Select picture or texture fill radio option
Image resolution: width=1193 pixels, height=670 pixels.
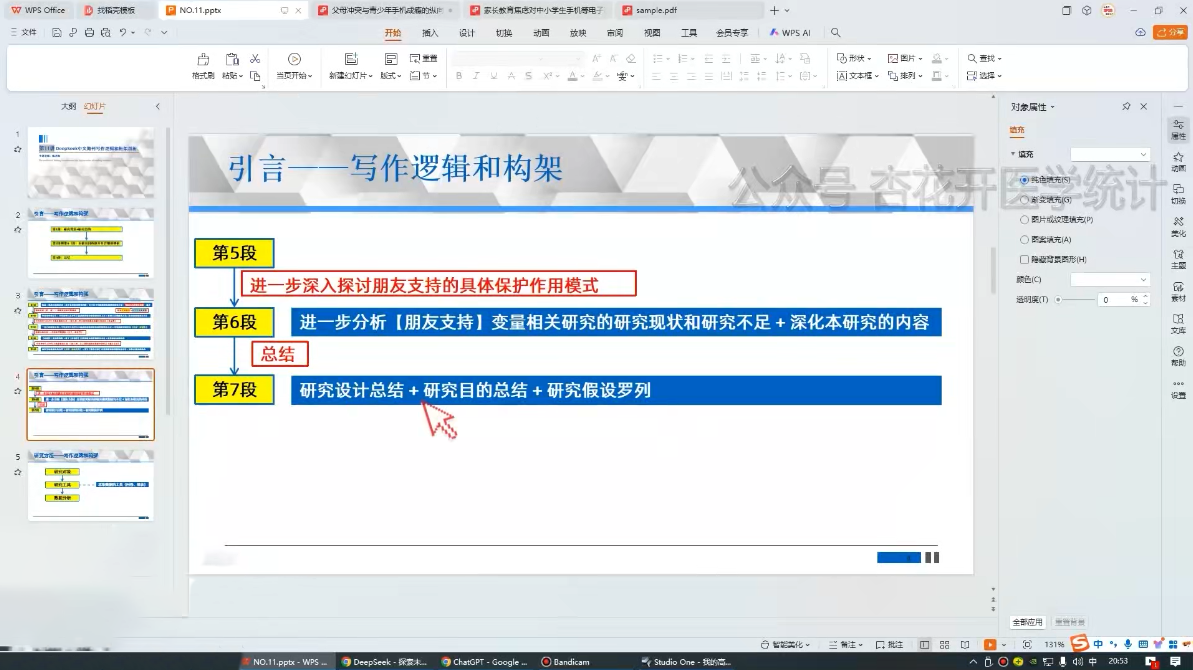1024,220
